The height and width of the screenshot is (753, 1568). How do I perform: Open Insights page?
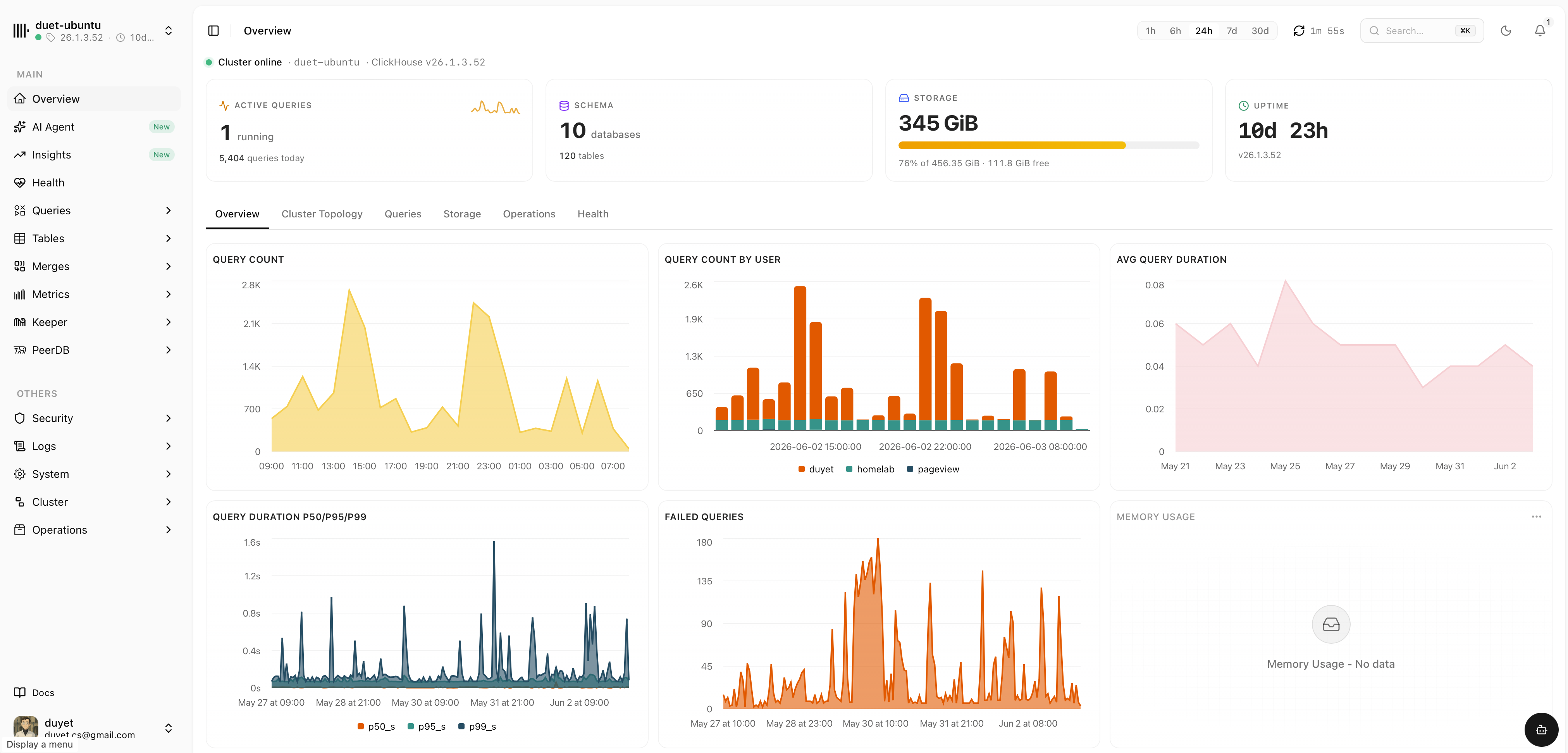(x=95, y=155)
